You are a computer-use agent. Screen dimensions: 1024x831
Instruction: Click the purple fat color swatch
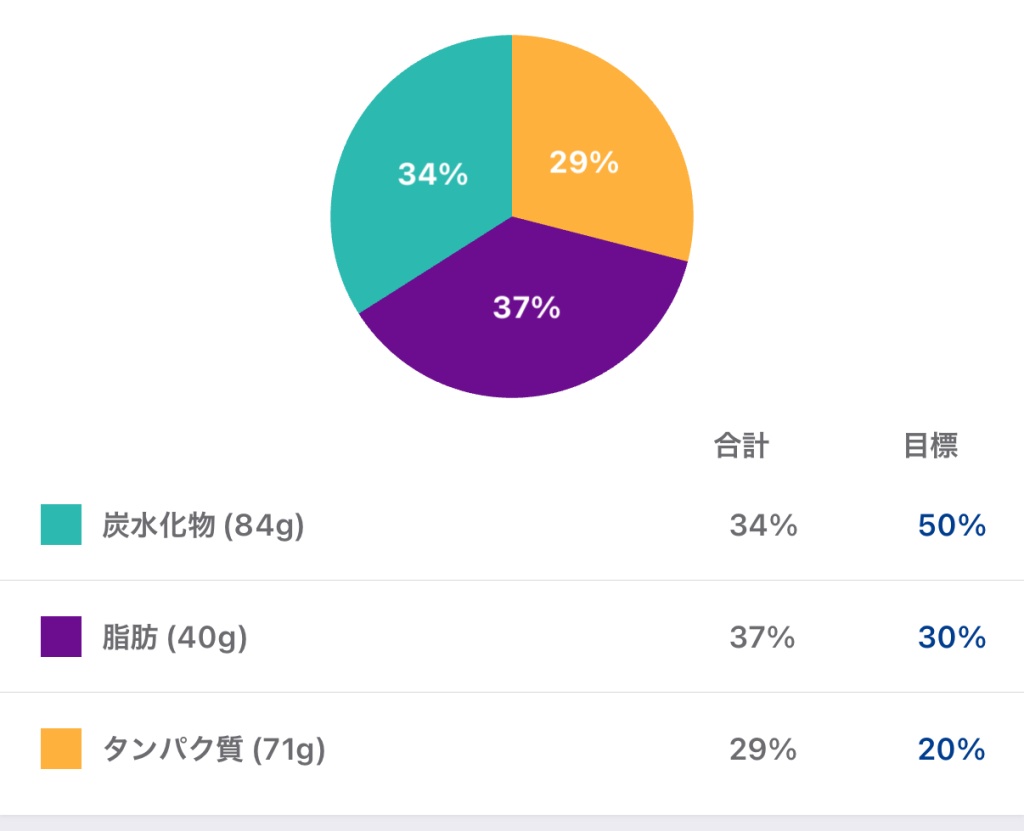61,636
